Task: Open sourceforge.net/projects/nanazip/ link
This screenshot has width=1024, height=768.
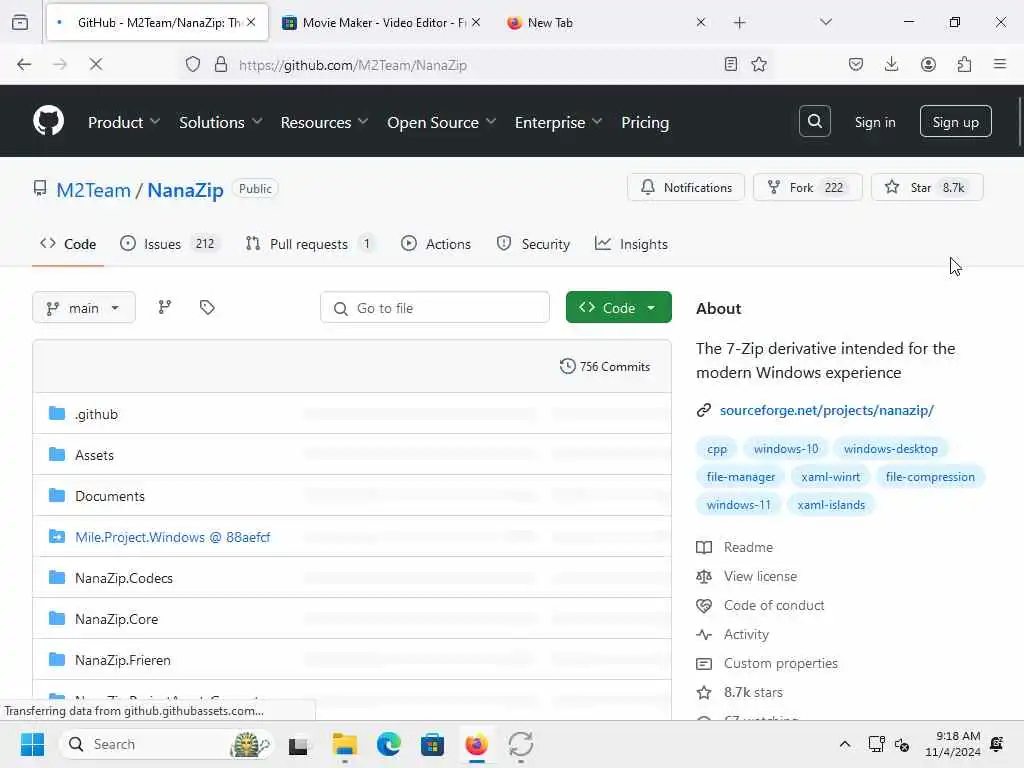Action: tap(826, 410)
